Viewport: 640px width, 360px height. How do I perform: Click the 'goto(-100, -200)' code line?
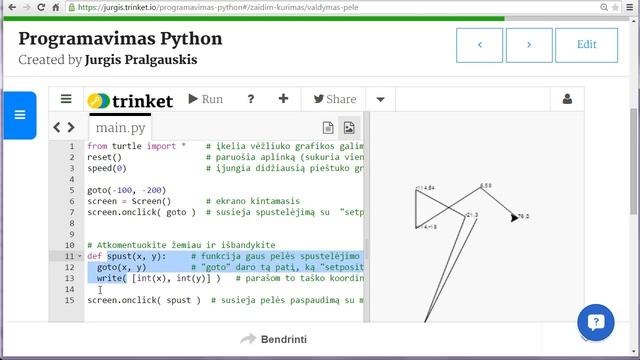pos(127,190)
